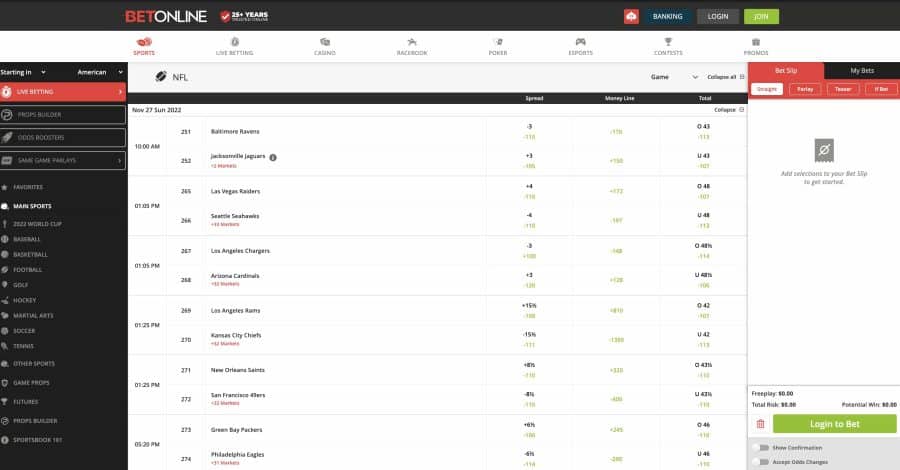This screenshot has width=900, height=470.
Task: Switch to the Bet Slip tab
Action: click(786, 71)
